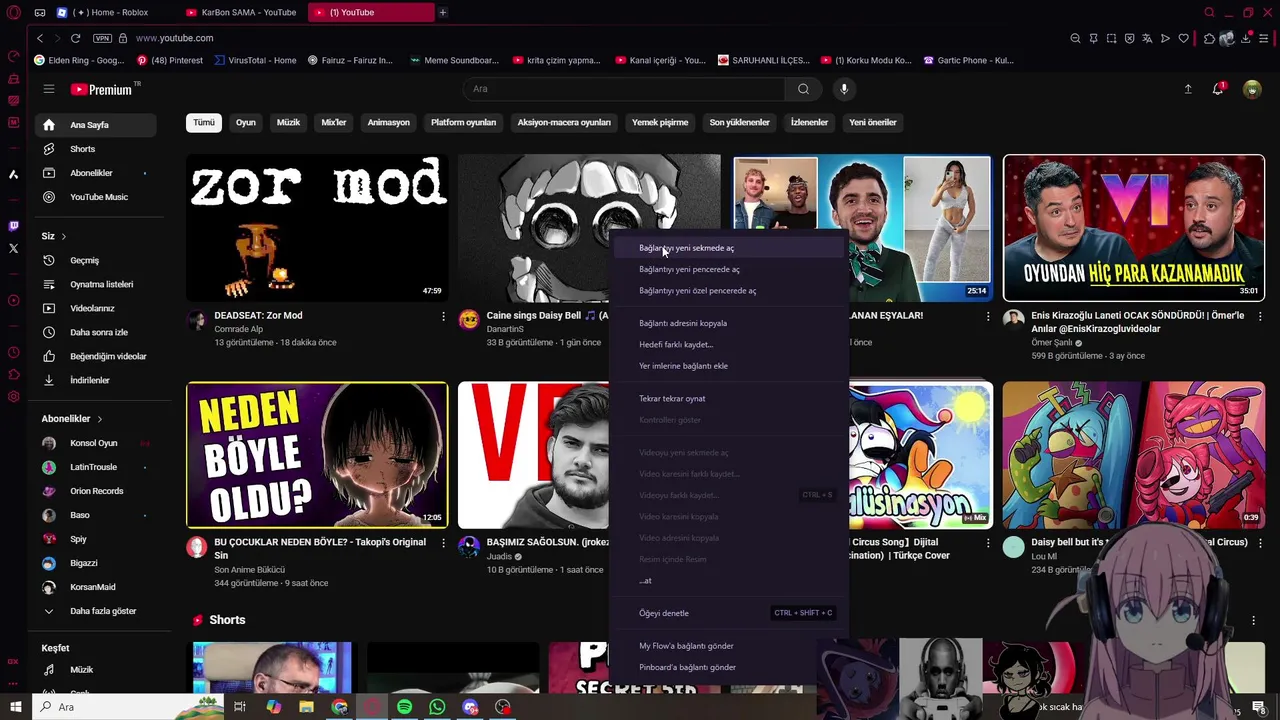The image size is (1280, 720).
Task: Reload the page in Opera toolbar
Action: [x=75, y=38]
